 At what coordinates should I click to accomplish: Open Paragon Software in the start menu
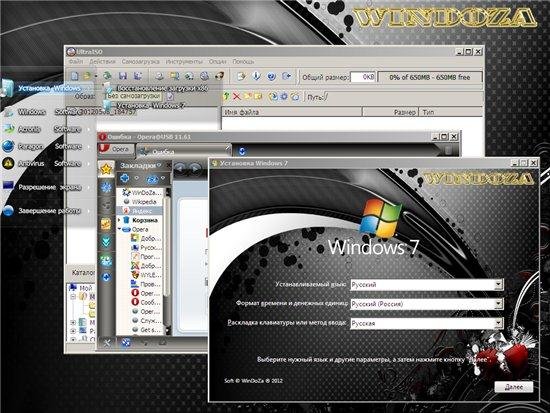pos(47,146)
